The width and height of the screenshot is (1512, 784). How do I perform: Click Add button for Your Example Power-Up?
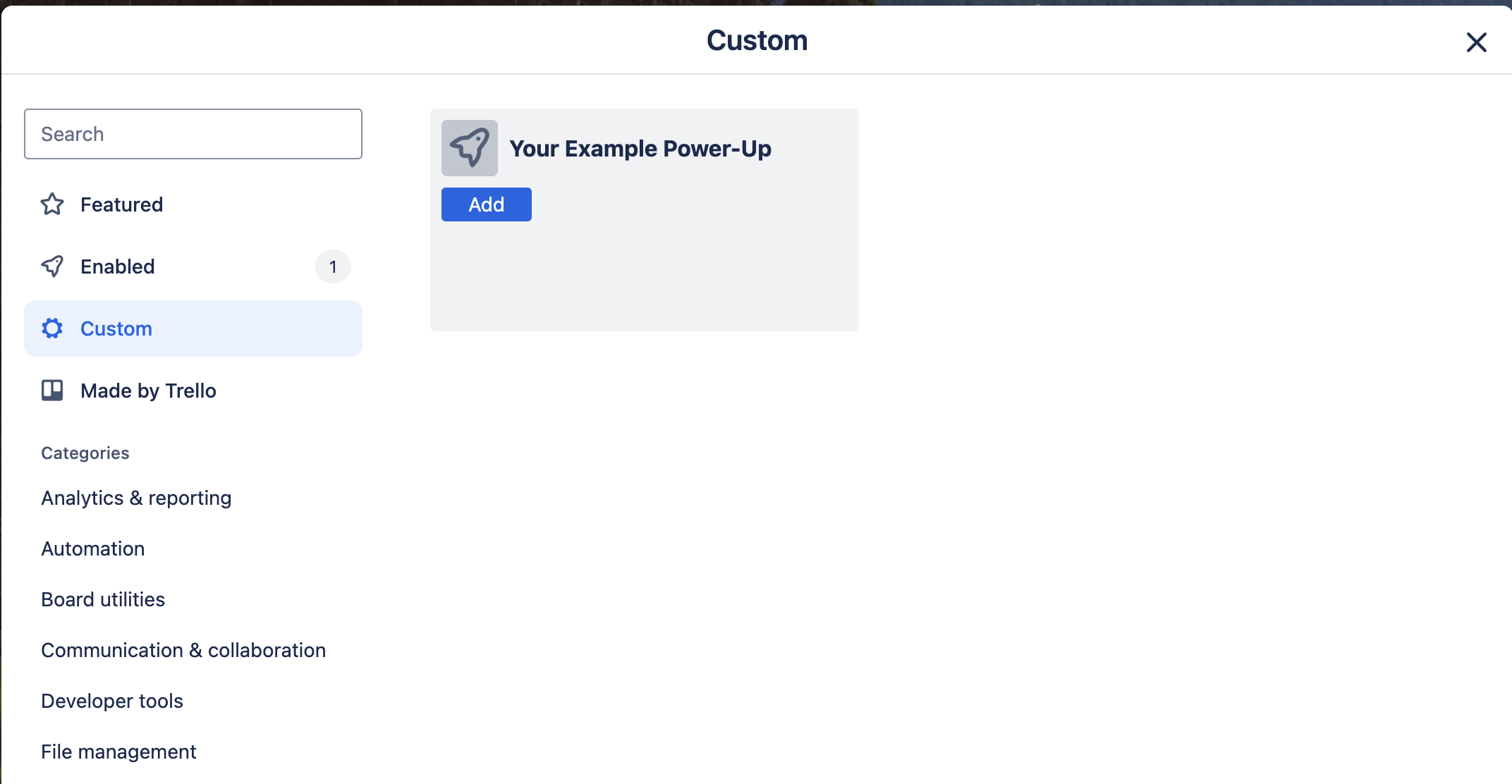[486, 204]
